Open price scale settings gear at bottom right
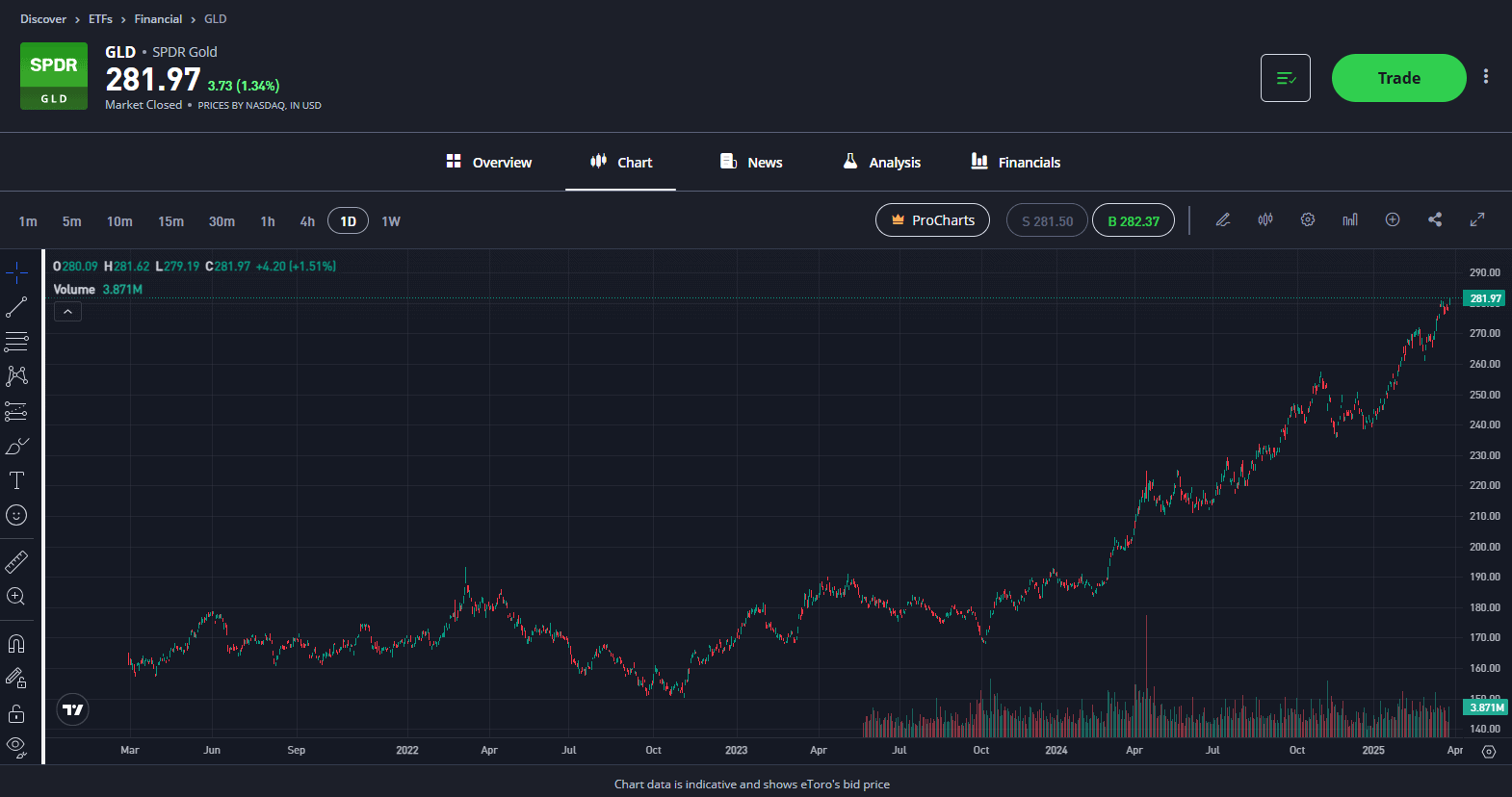Viewport: 1512px width, 797px height. click(1489, 752)
